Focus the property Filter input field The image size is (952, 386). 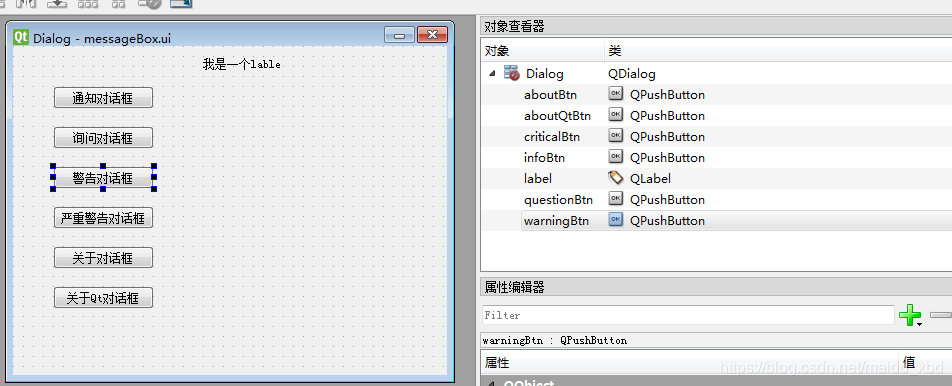click(687, 315)
